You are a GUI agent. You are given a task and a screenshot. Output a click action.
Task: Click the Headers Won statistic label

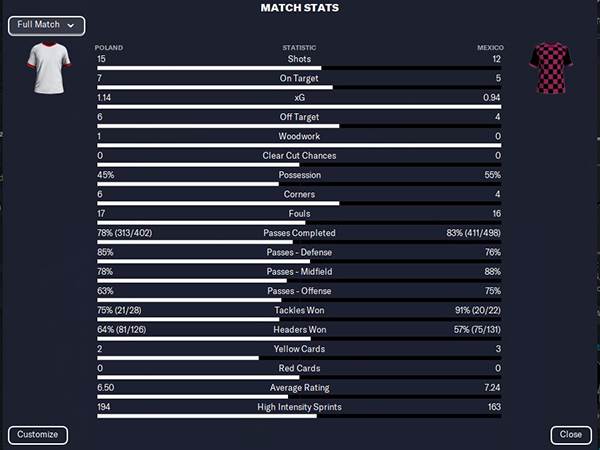point(299,330)
